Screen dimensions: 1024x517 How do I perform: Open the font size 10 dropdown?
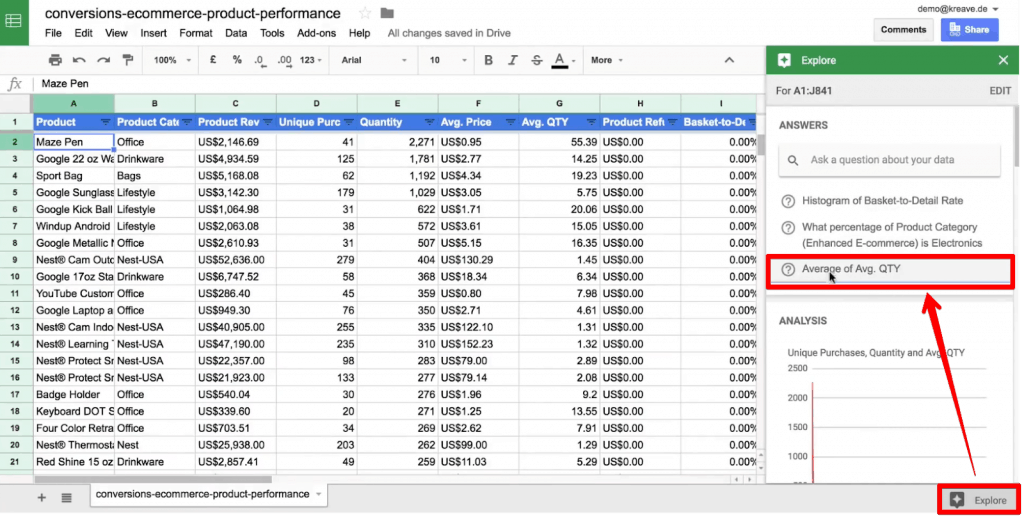[x=448, y=60]
